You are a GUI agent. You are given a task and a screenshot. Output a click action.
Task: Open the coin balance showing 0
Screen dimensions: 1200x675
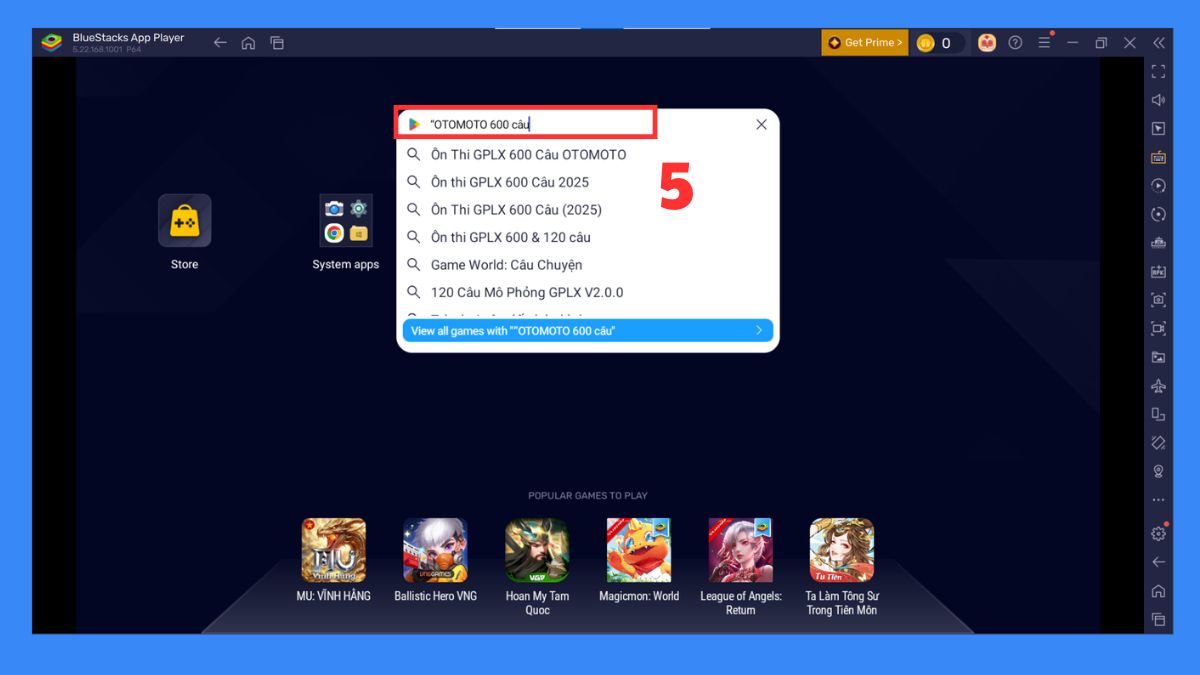point(940,43)
